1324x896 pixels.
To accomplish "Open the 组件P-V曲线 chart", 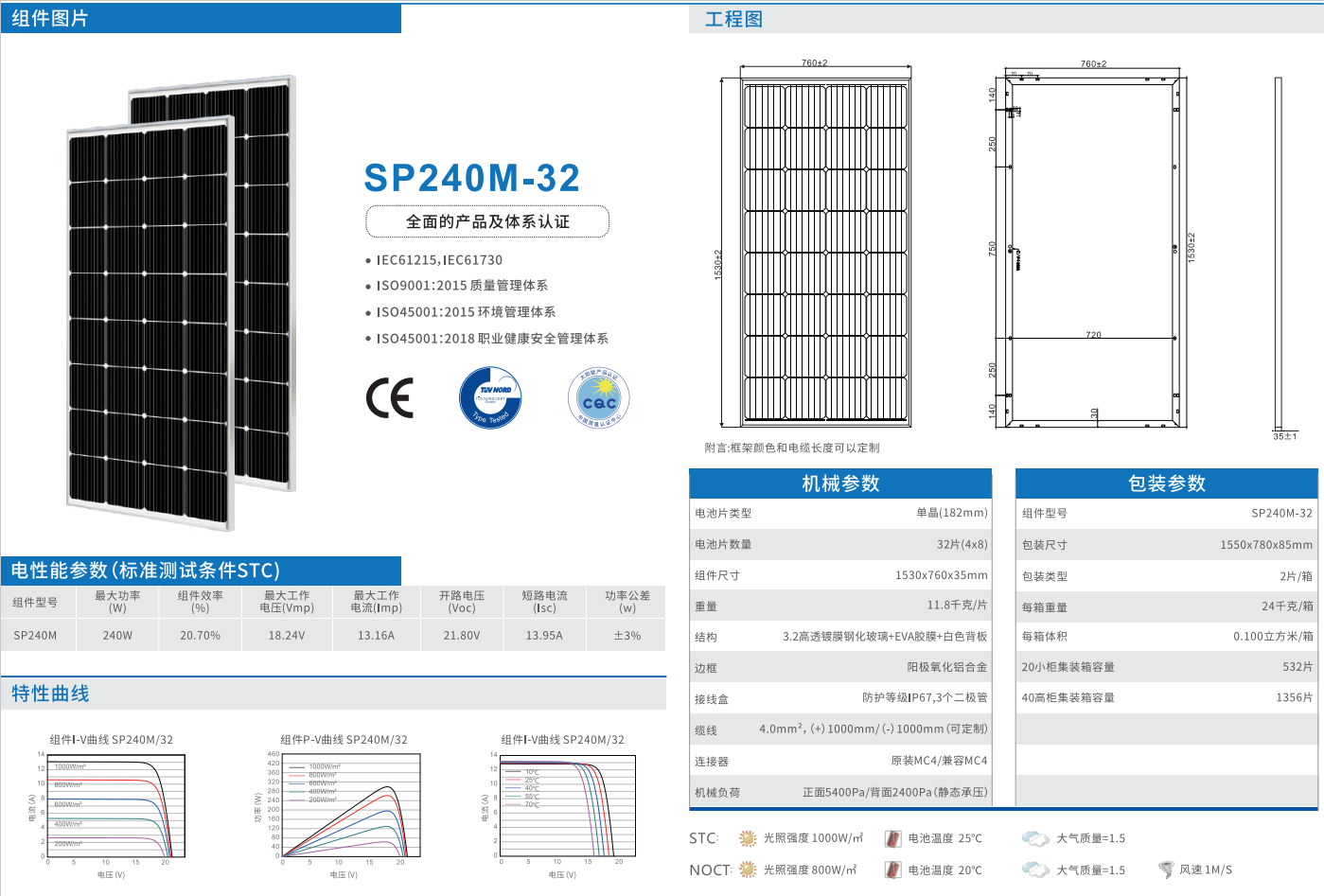I will 344,806.
